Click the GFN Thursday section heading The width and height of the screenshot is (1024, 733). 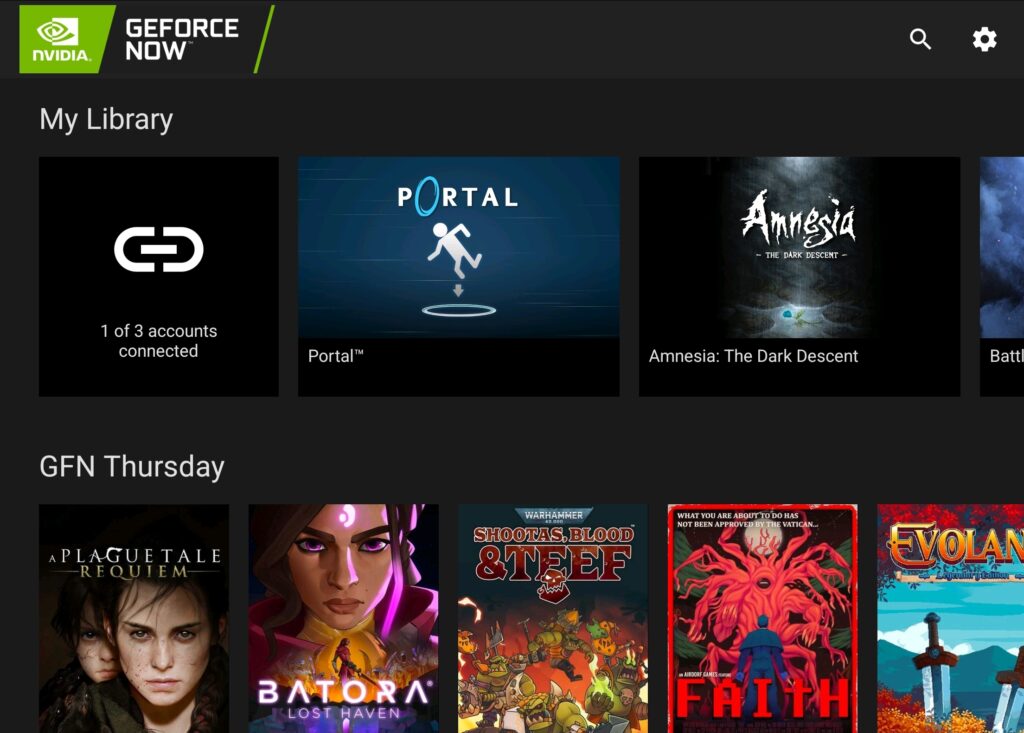[x=132, y=467]
